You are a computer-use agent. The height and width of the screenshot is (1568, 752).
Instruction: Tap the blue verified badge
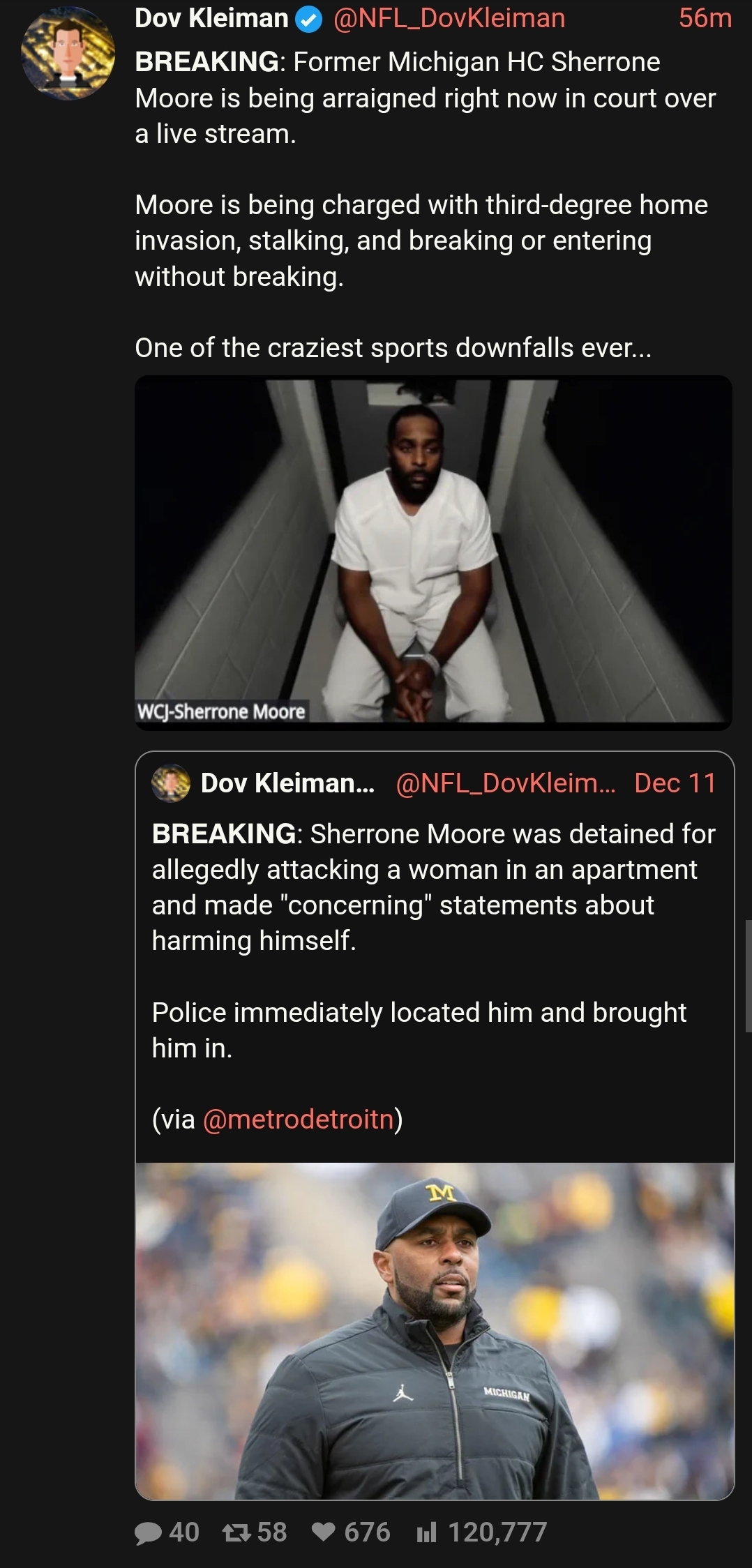310,20
